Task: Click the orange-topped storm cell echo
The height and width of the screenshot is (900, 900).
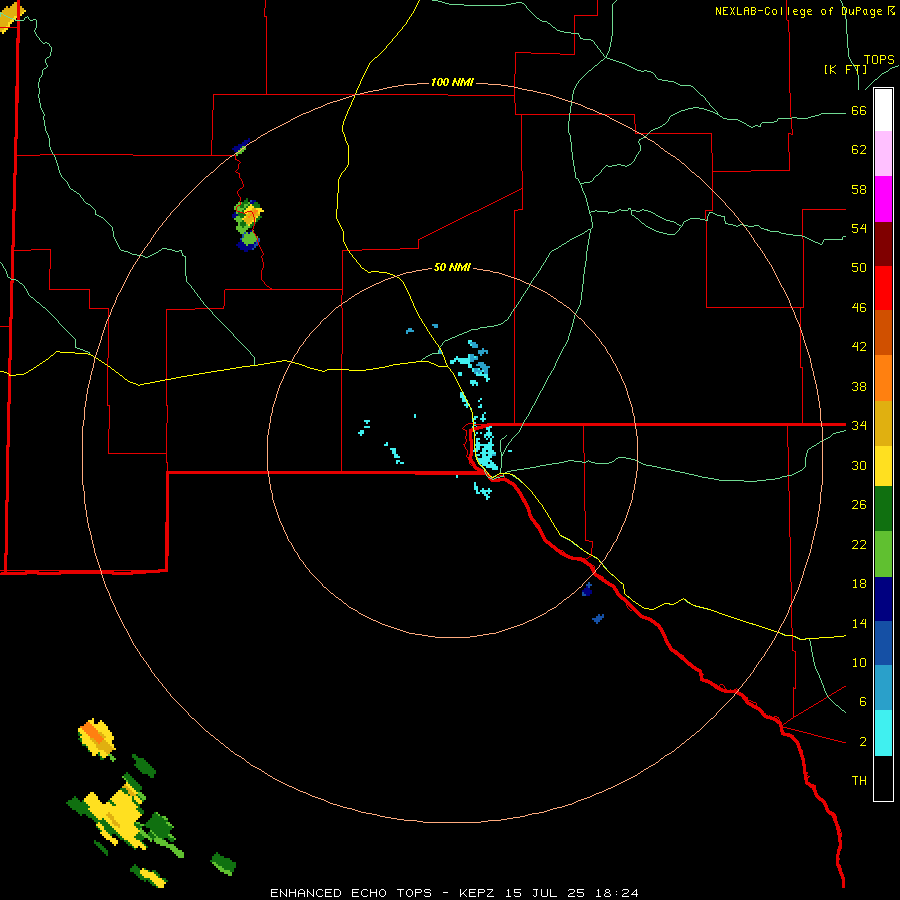Action: coord(96,739)
